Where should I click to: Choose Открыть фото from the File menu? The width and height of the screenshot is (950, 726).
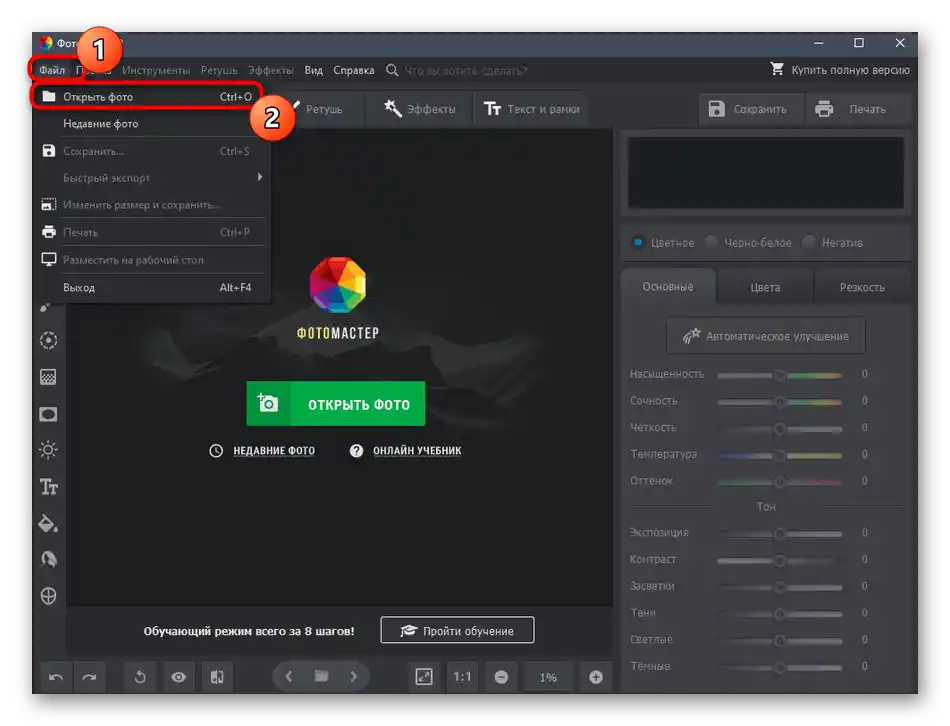pos(147,97)
